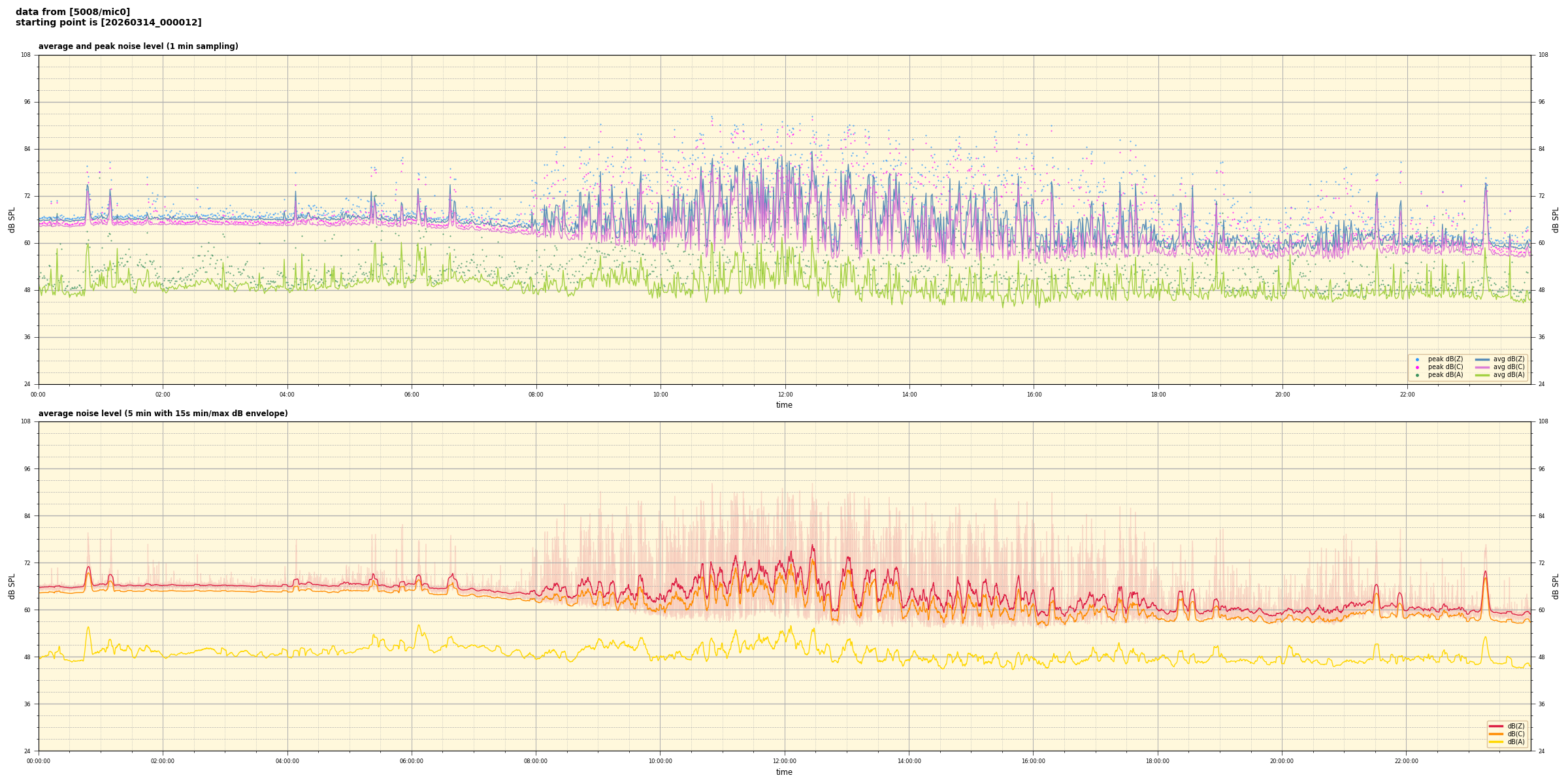The width and height of the screenshot is (1568, 784).
Task: Click the orange dB(C) swatch in lower legend
Action: pyautogui.click(x=1495, y=734)
